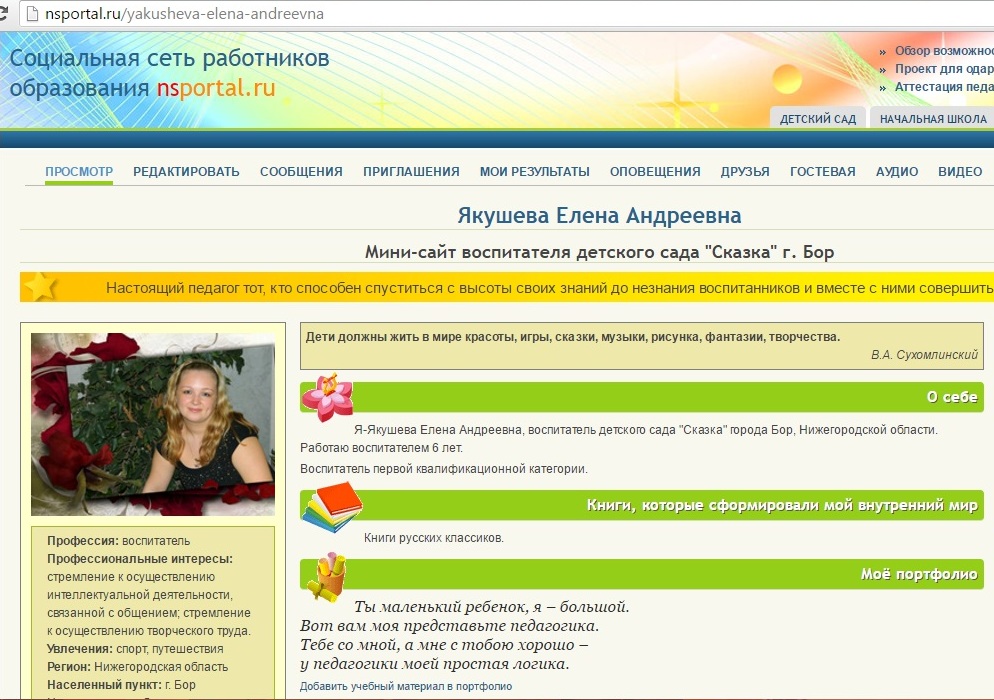Screen dimensions: 994x700
Task: Click the browser reload icon
Action: 3,13
